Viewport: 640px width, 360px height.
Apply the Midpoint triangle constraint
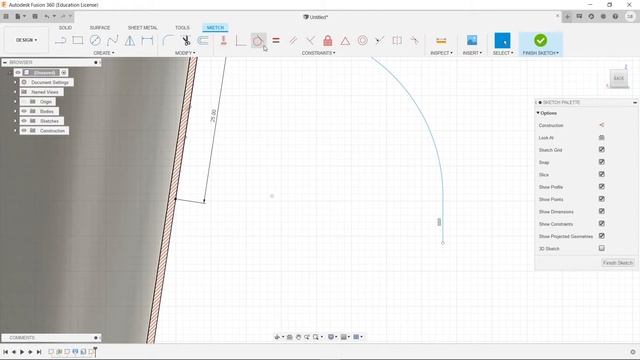pyautogui.click(x=345, y=41)
